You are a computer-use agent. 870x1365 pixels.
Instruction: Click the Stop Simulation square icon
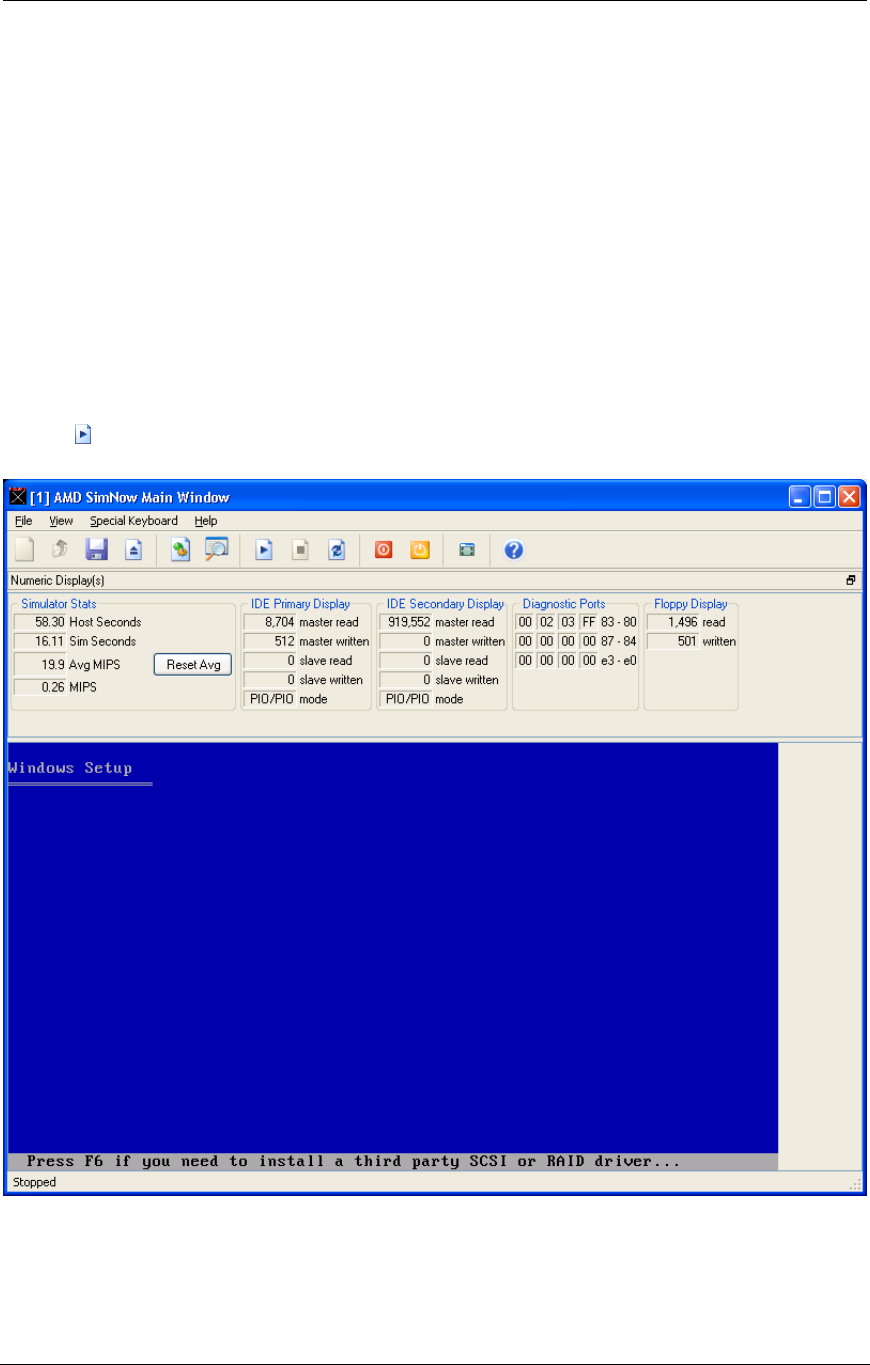pyautogui.click(x=300, y=550)
